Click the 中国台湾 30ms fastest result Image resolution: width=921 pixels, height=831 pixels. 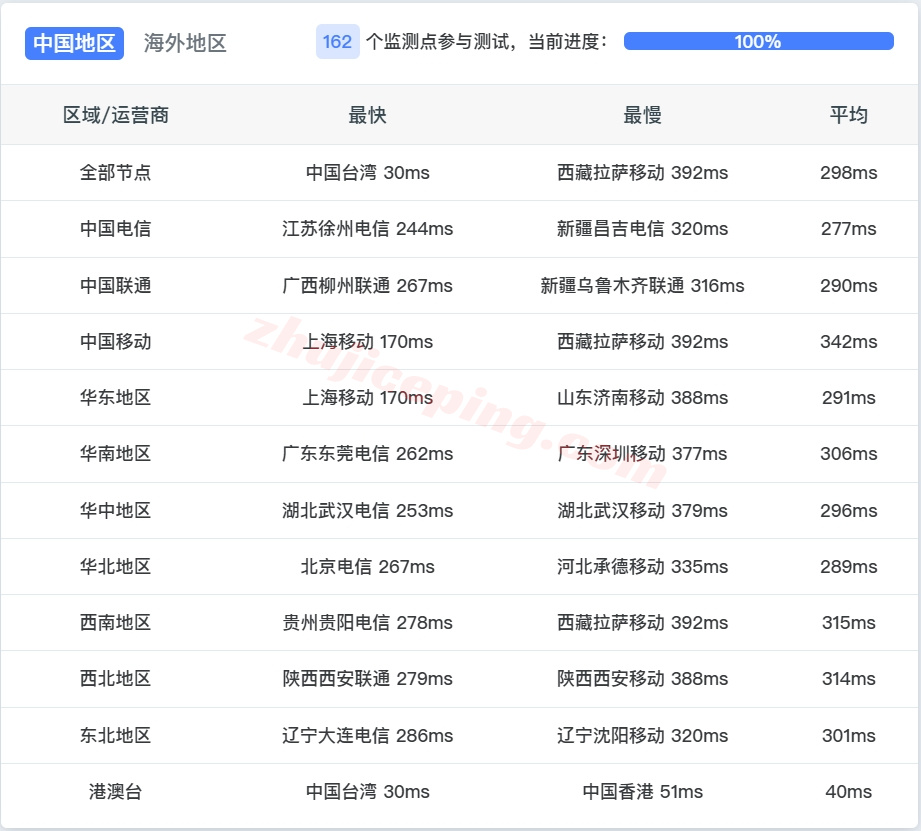368,172
